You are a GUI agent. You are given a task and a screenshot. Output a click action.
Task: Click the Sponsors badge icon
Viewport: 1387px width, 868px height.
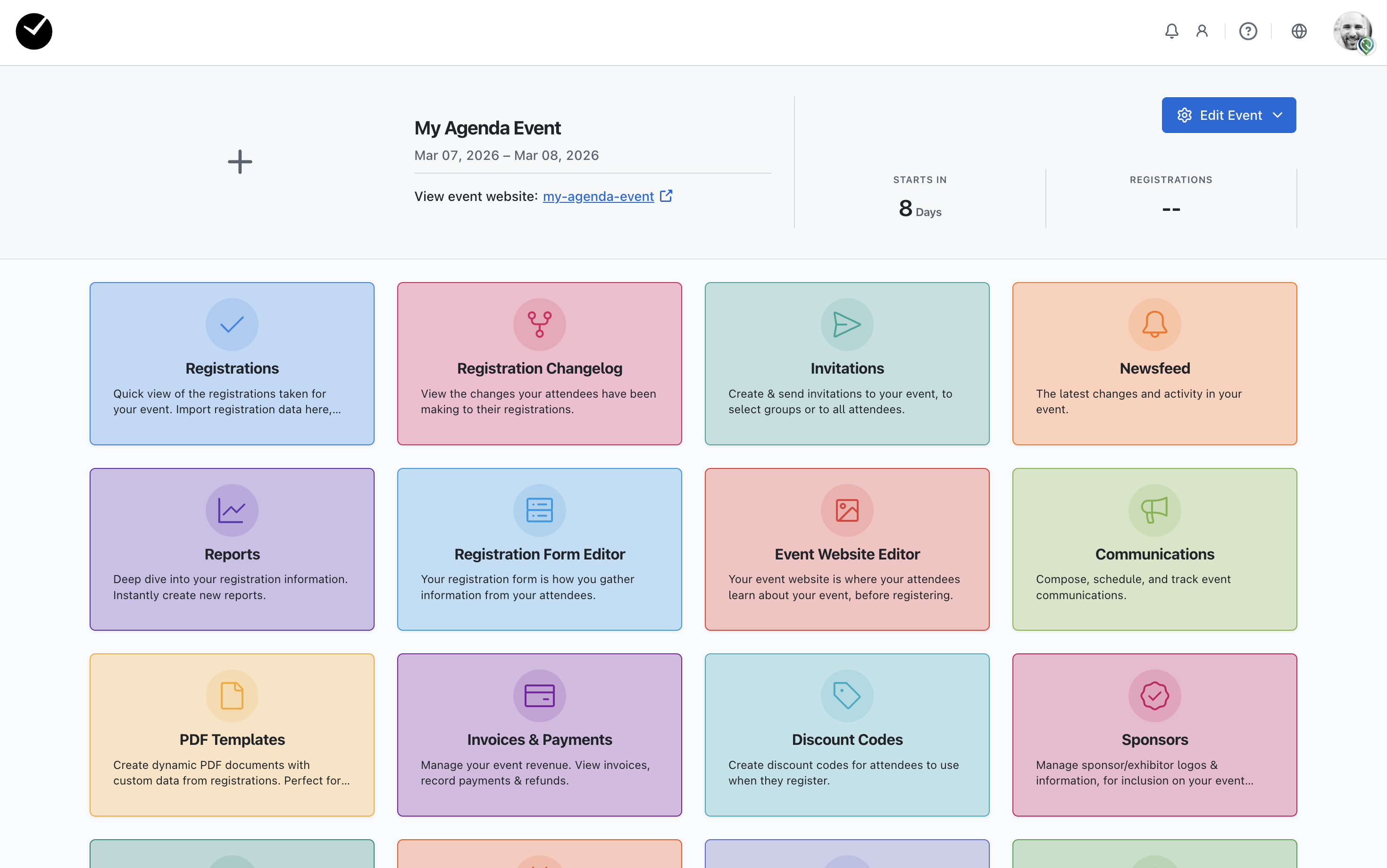1154,696
